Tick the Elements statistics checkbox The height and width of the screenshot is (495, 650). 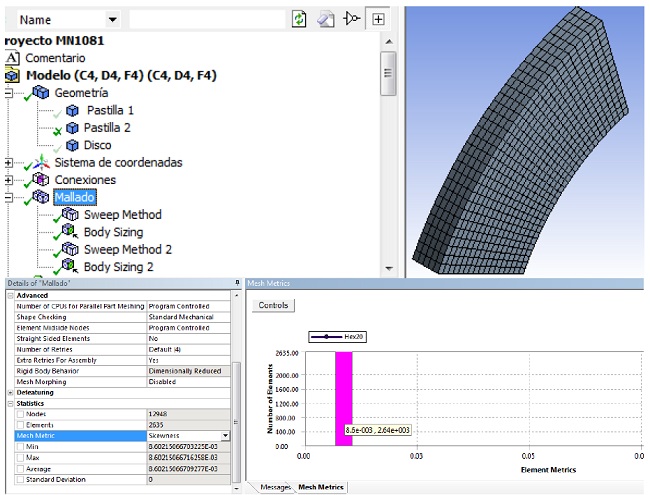(20, 424)
